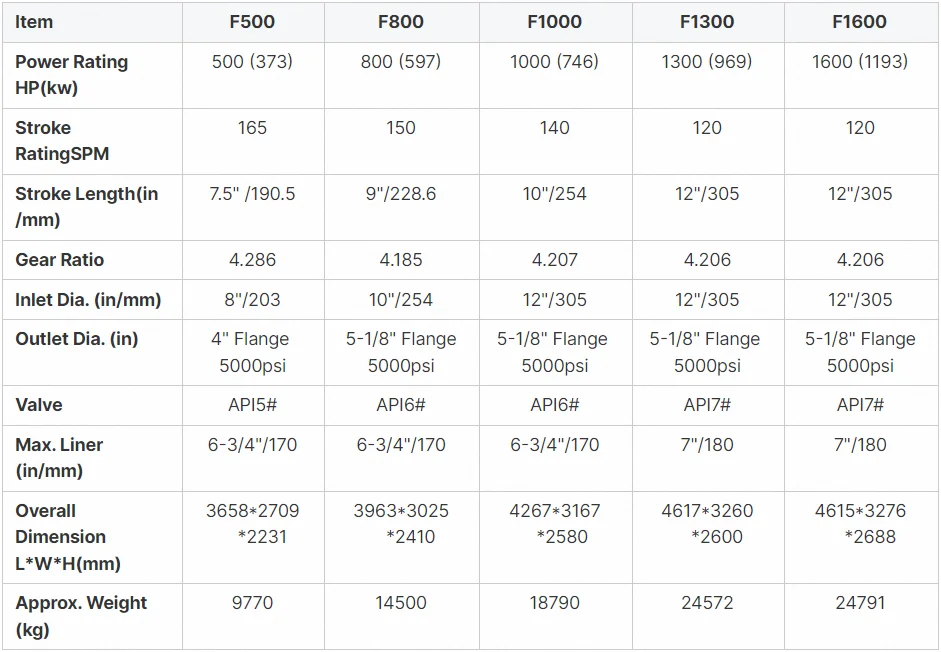Click the 4" Flange 5000psi cell
This screenshot has width=941, height=652.
pyautogui.click(x=253, y=352)
